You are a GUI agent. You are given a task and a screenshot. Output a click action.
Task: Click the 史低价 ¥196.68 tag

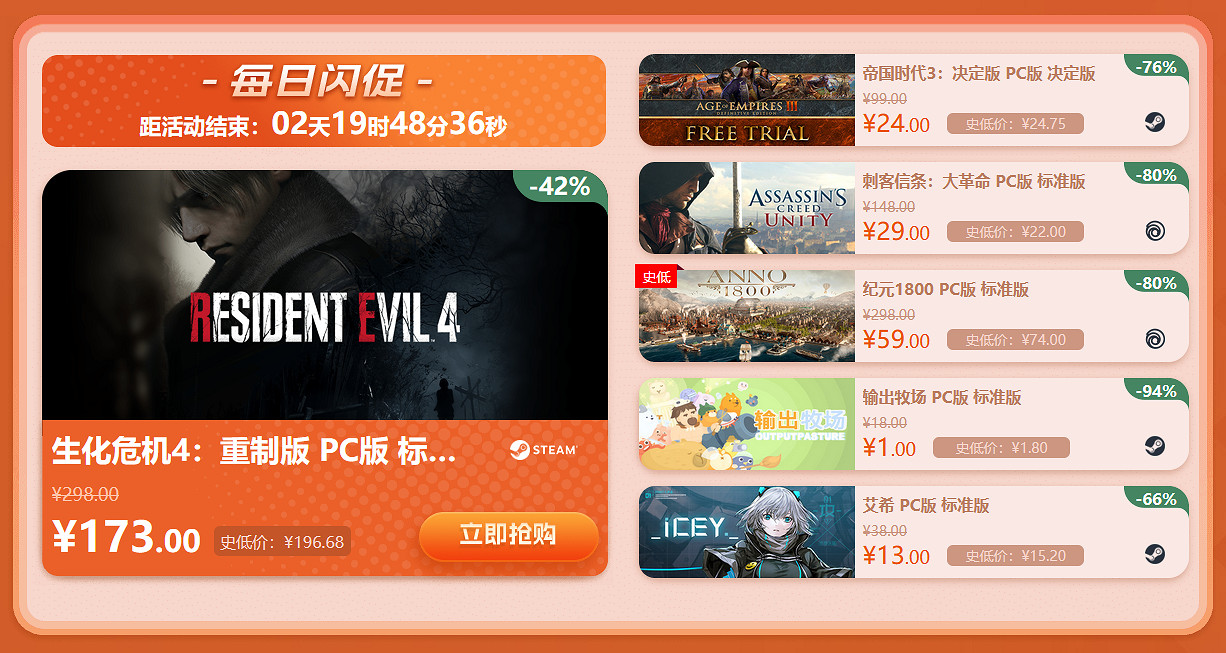point(282,542)
